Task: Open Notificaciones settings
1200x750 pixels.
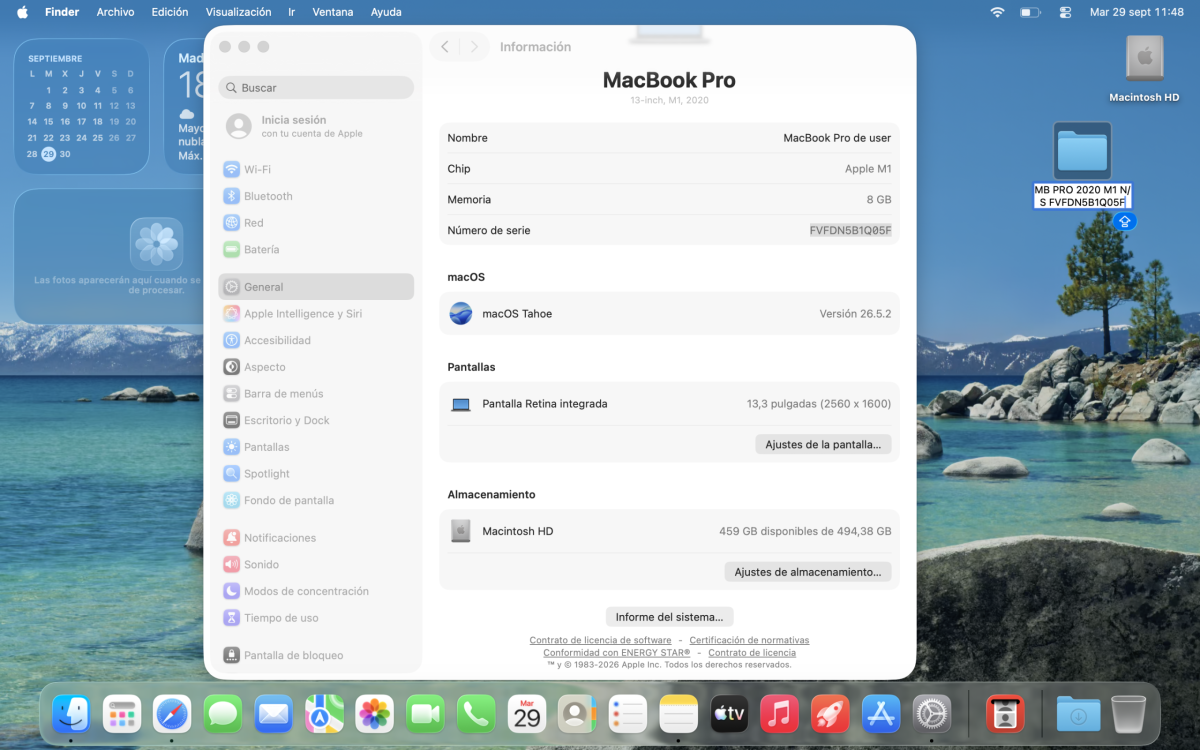Action: pos(316,538)
